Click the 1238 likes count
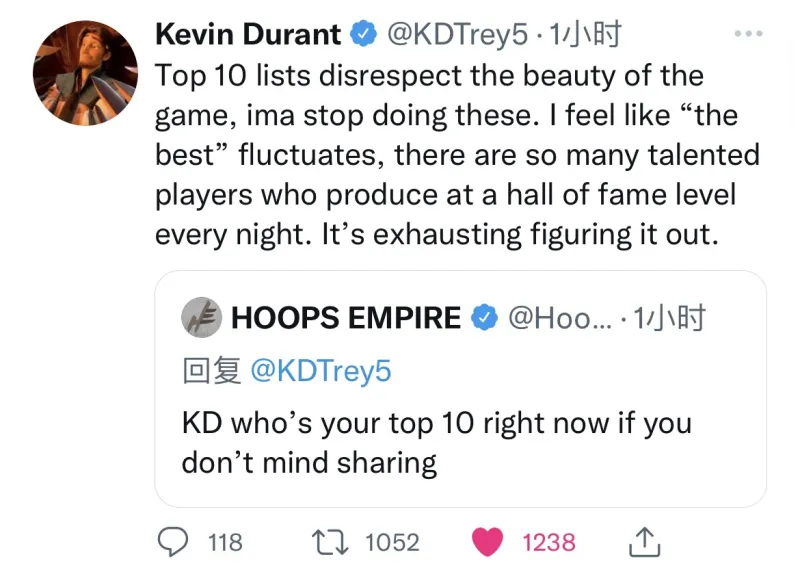The height and width of the screenshot is (587, 800). (549, 542)
